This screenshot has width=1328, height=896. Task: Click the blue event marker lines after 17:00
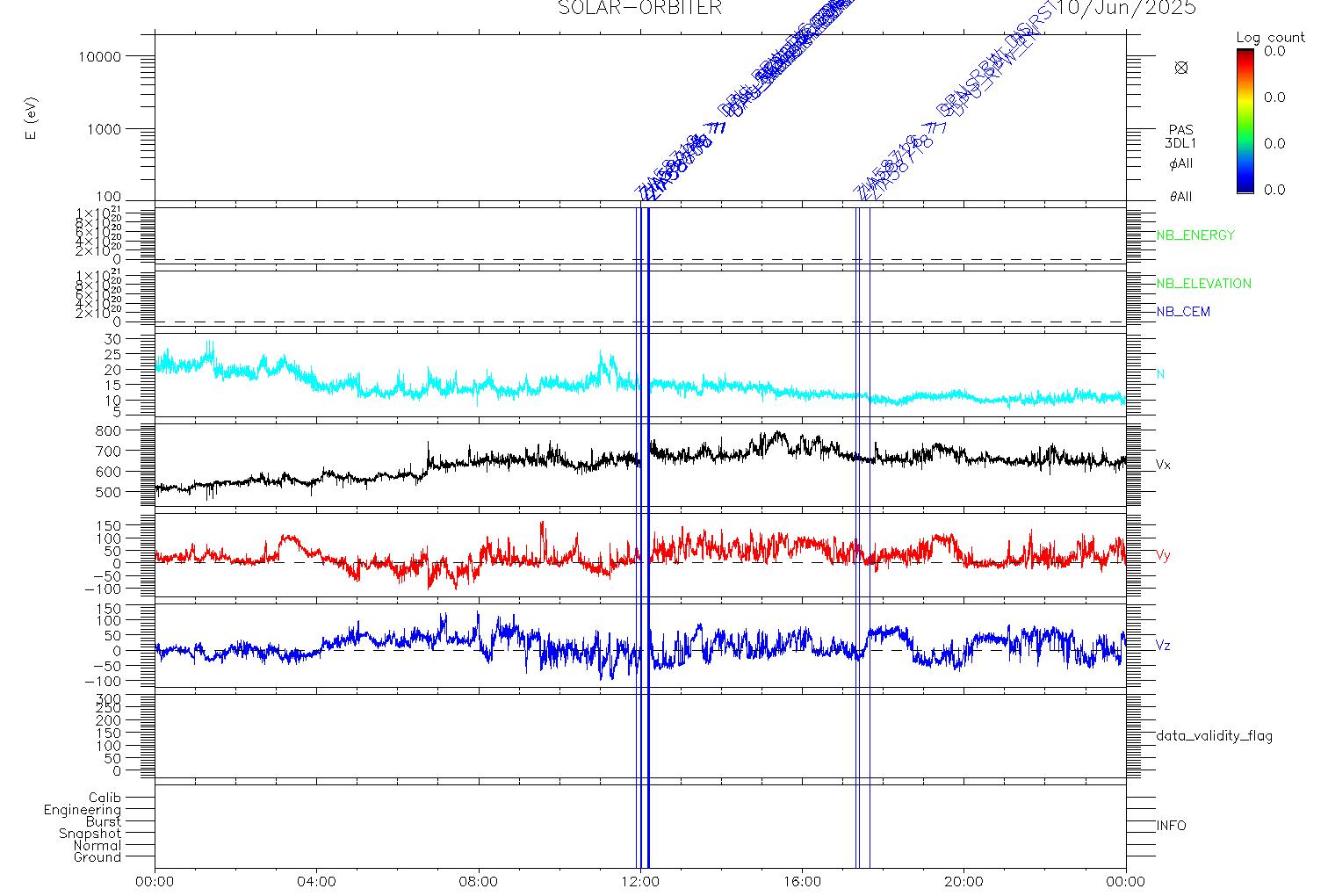pyautogui.click(x=862, y=536)
